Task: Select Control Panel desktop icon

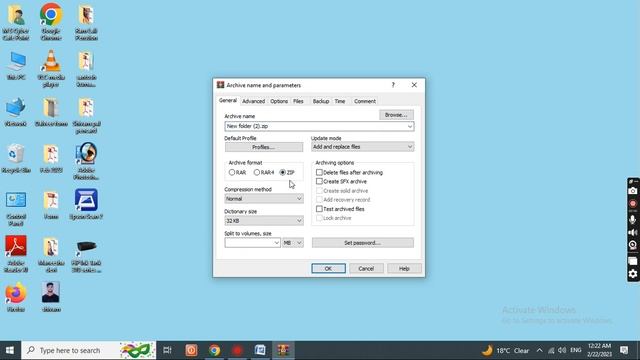Action: [16, 209]
